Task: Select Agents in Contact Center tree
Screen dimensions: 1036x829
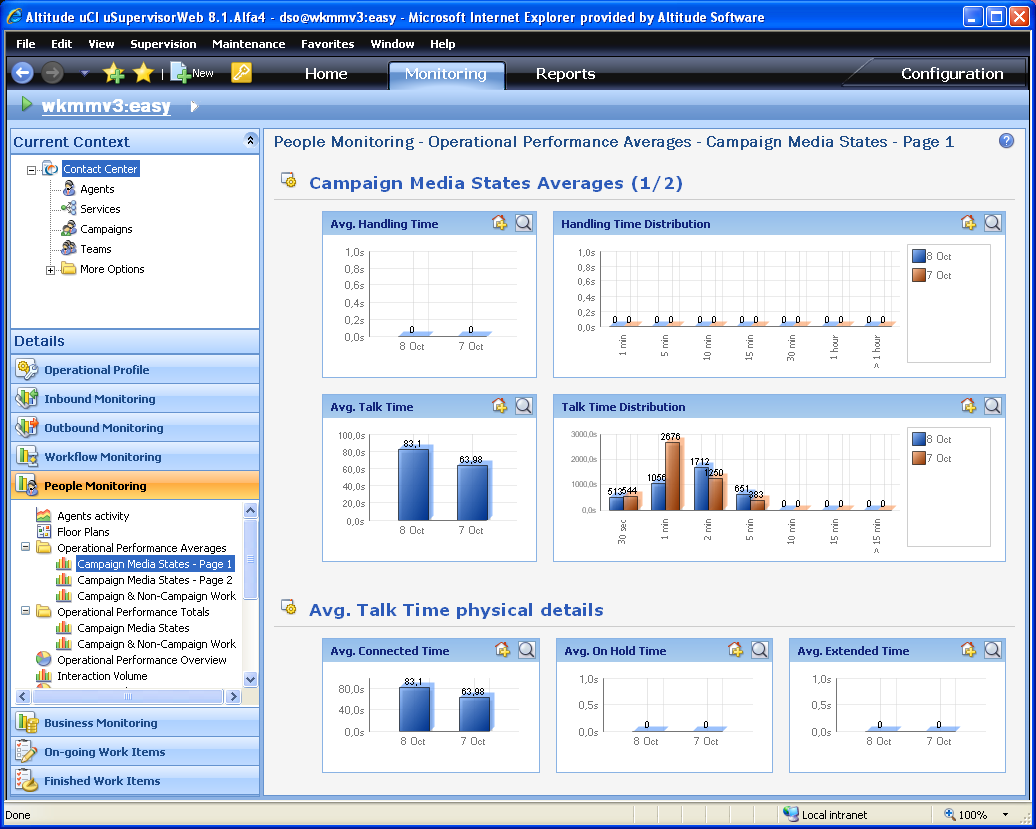Action: click(97, 189)
